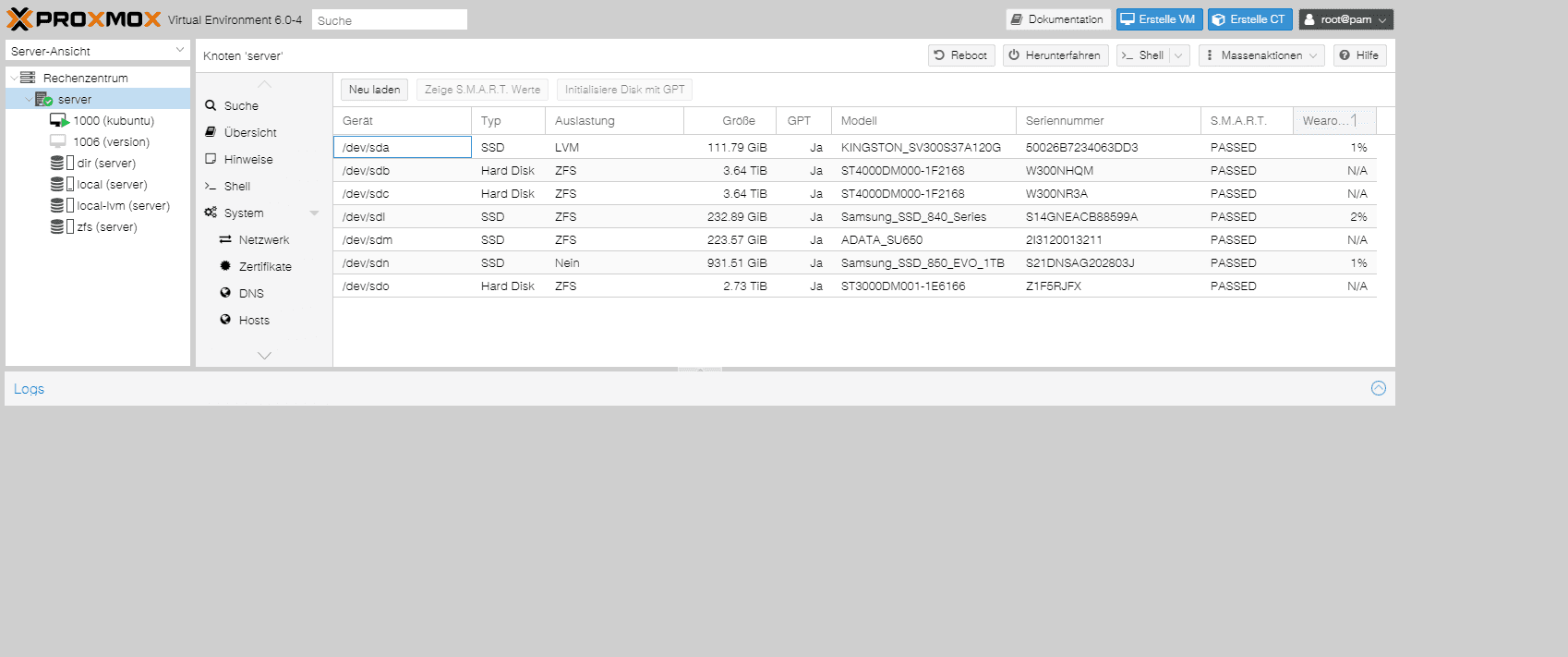Open the Hilfe help button
The width and height of the screenshot is (1568, 657).
click(x=1359, y=55)
